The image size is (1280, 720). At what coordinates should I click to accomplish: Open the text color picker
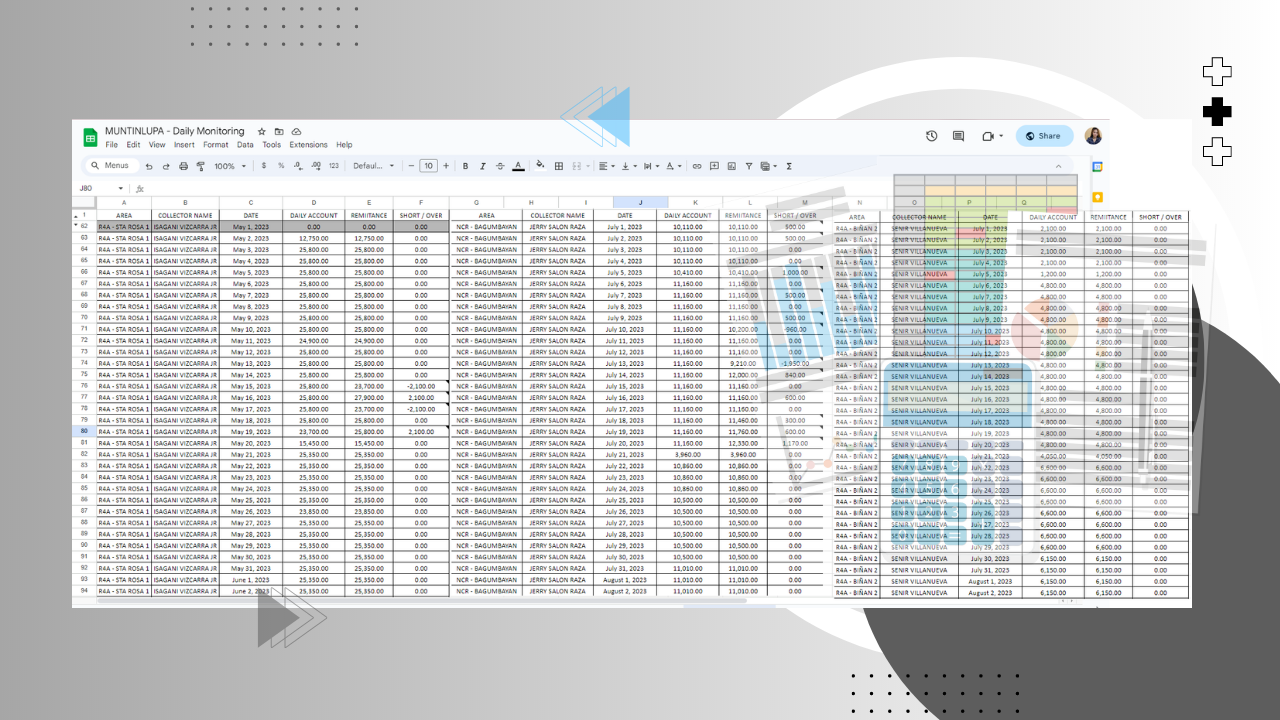518,166
